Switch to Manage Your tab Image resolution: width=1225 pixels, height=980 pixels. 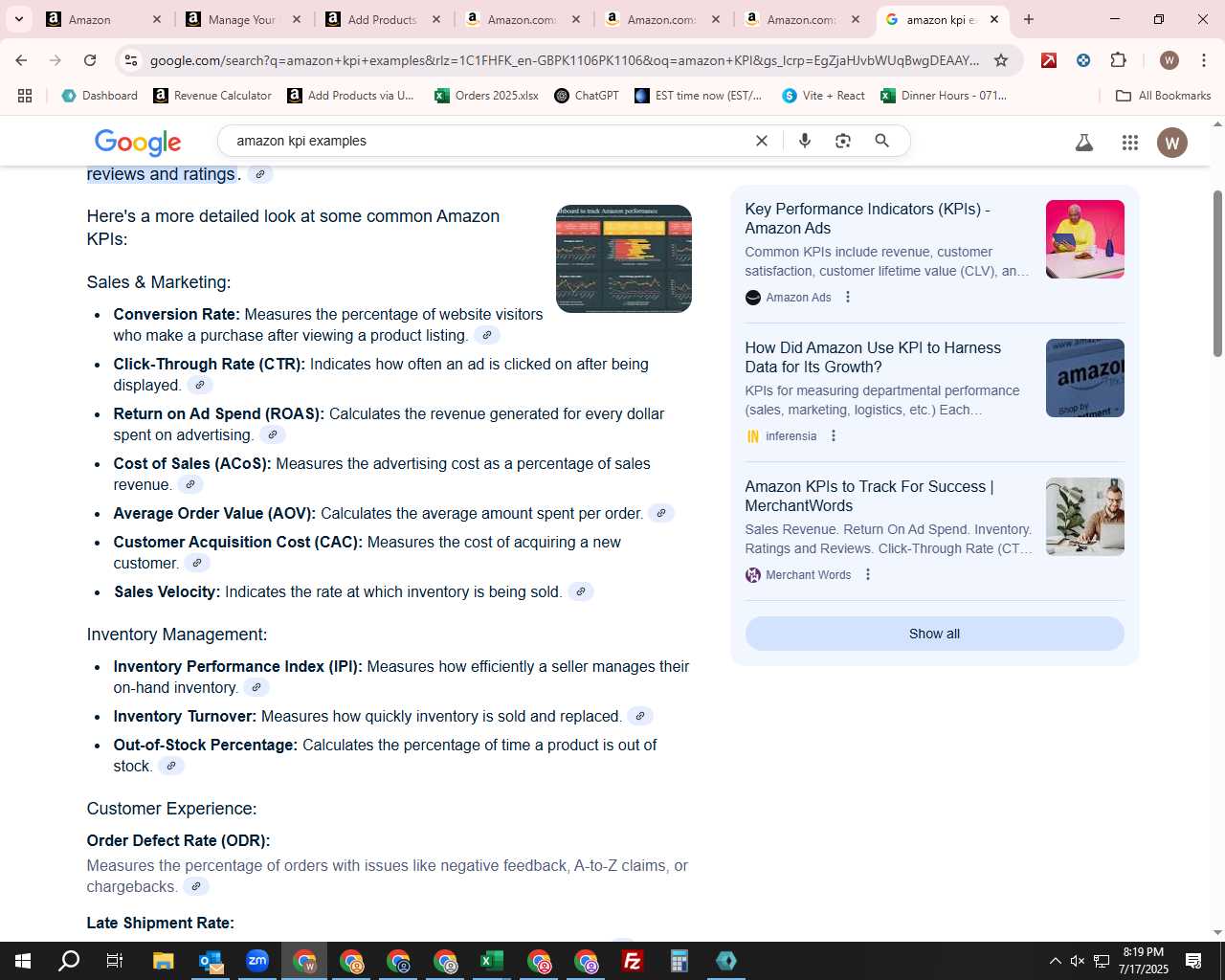tap(243, 19)
